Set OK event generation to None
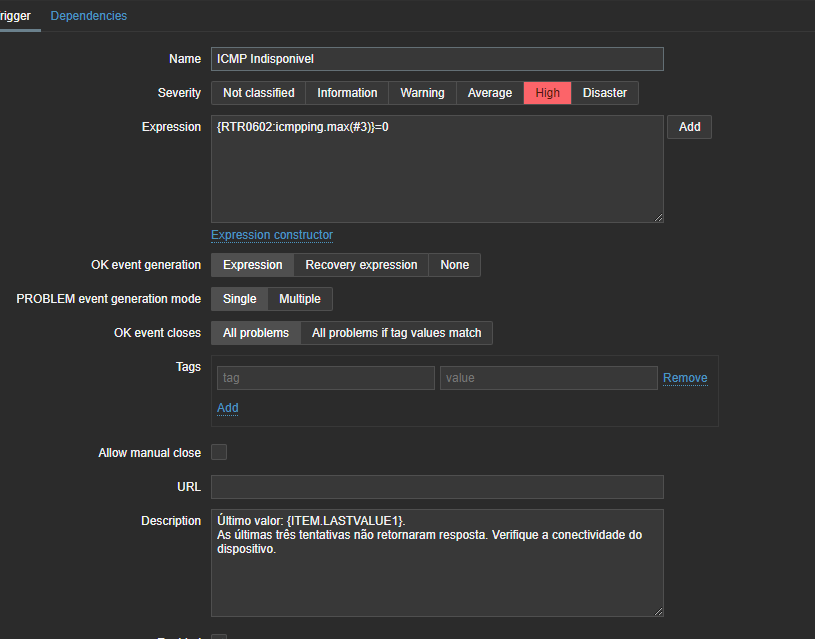The image size is (815, 639). pos(454,265)
